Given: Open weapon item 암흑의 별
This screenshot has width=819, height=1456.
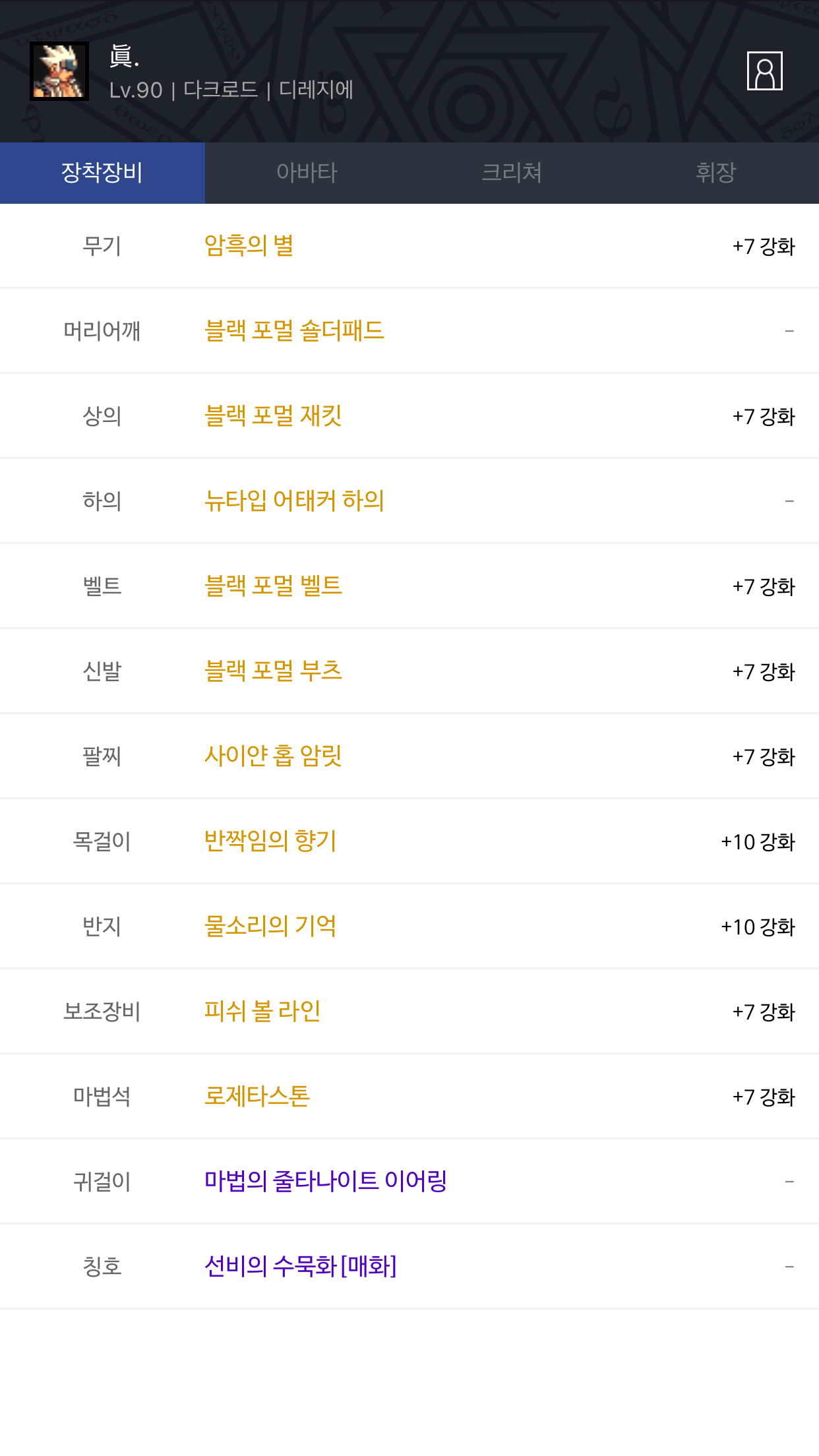Looking at the screenshot, I should pyautogui.click(x=249, y=246).
